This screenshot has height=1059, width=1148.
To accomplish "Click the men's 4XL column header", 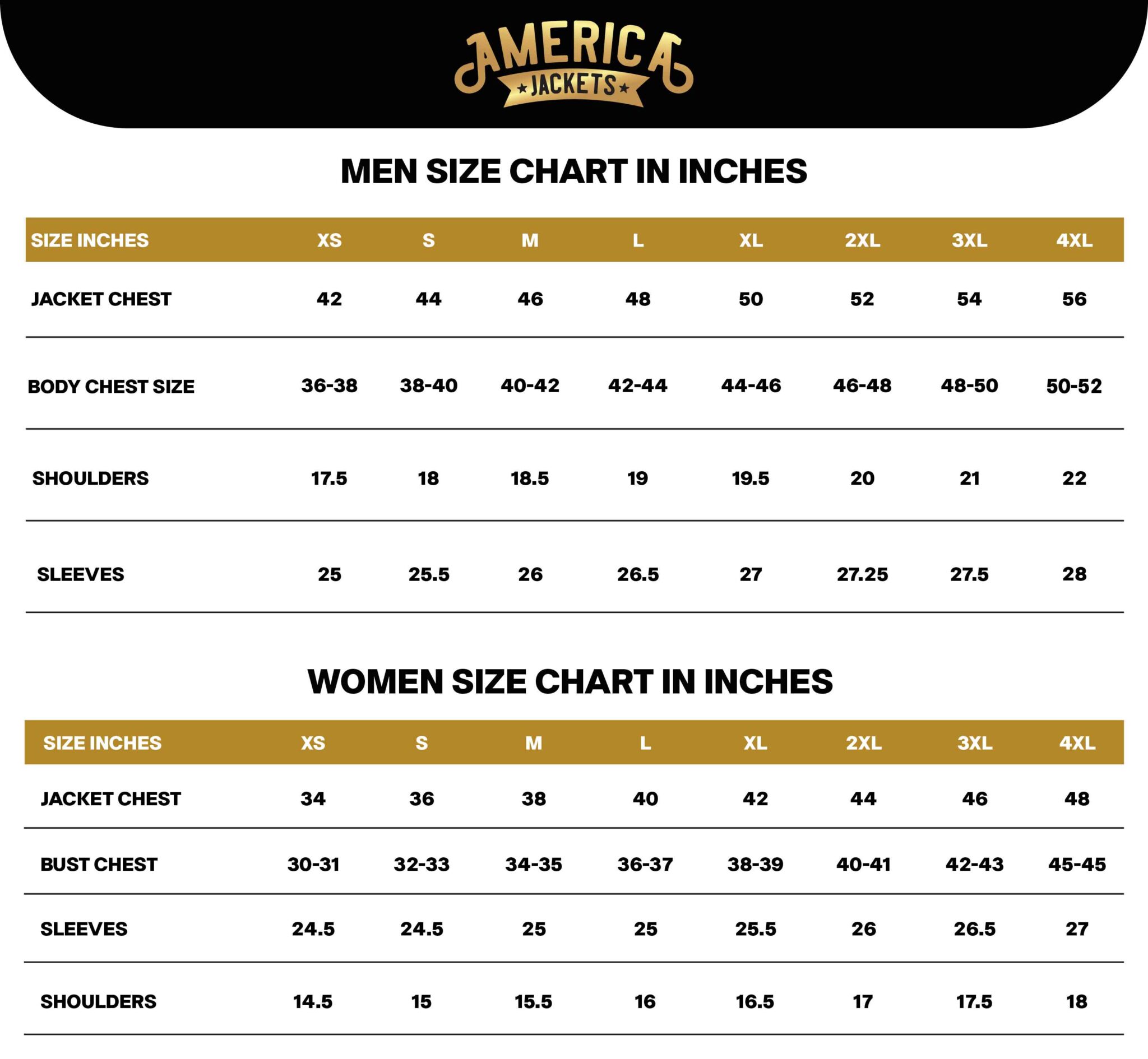I will (x=1074, y=240).
